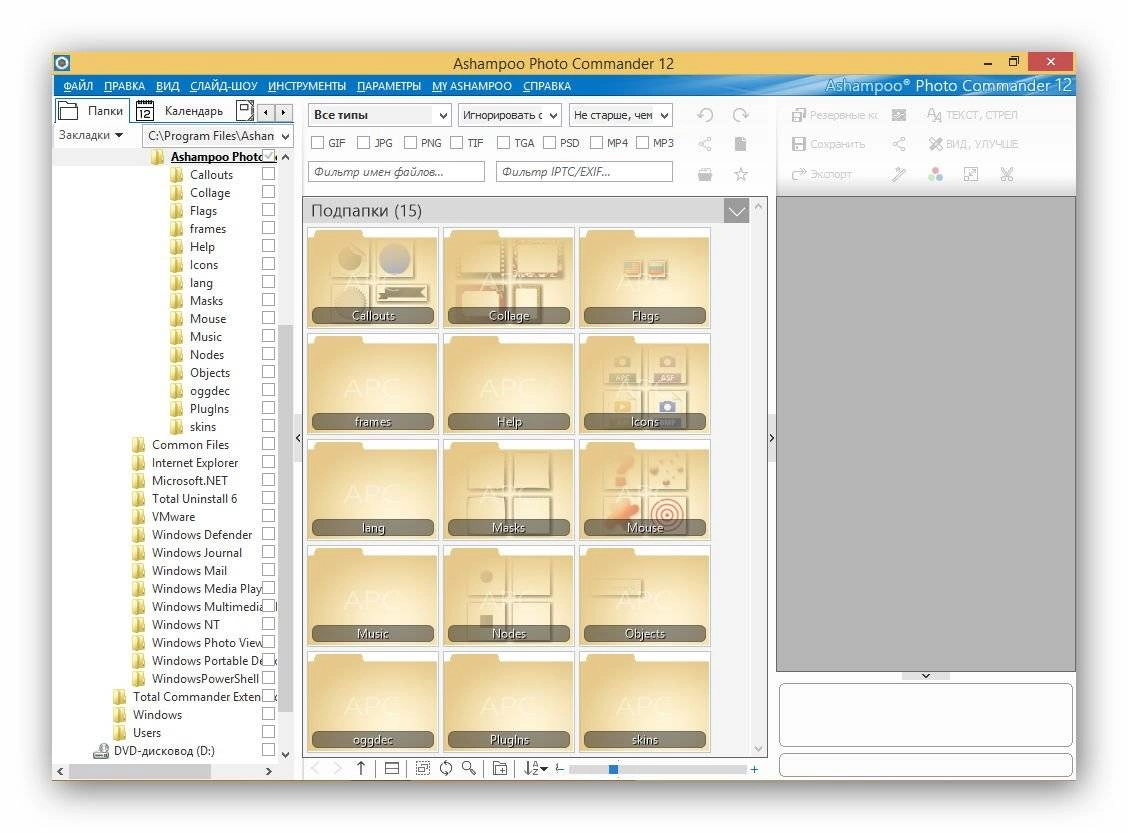The width and height of the screenshot is (1128, 833).
Task: Collapse the Подпапки (15) section chevron
Action: click(737, 211)
